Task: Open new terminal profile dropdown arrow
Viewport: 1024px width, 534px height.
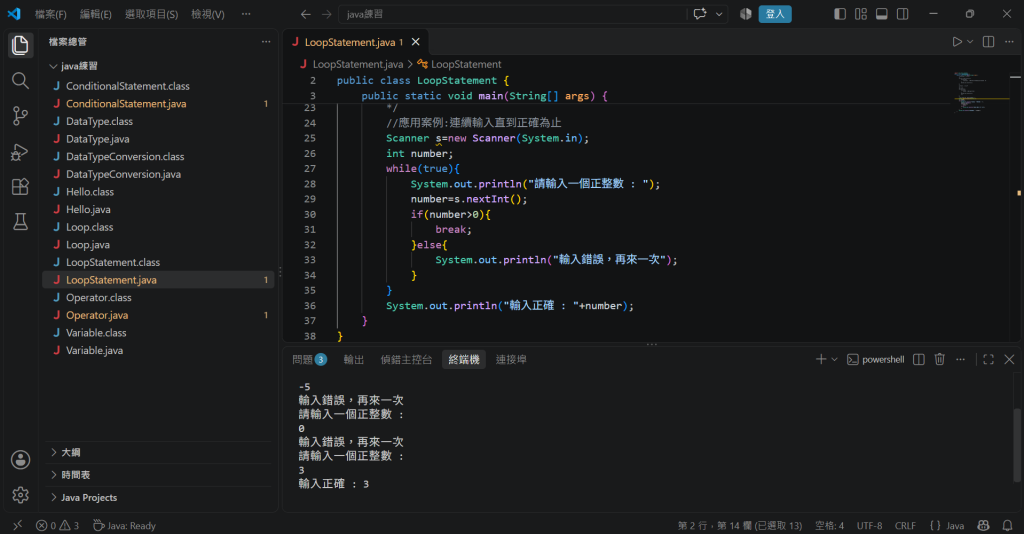Action: pos(834,359)
